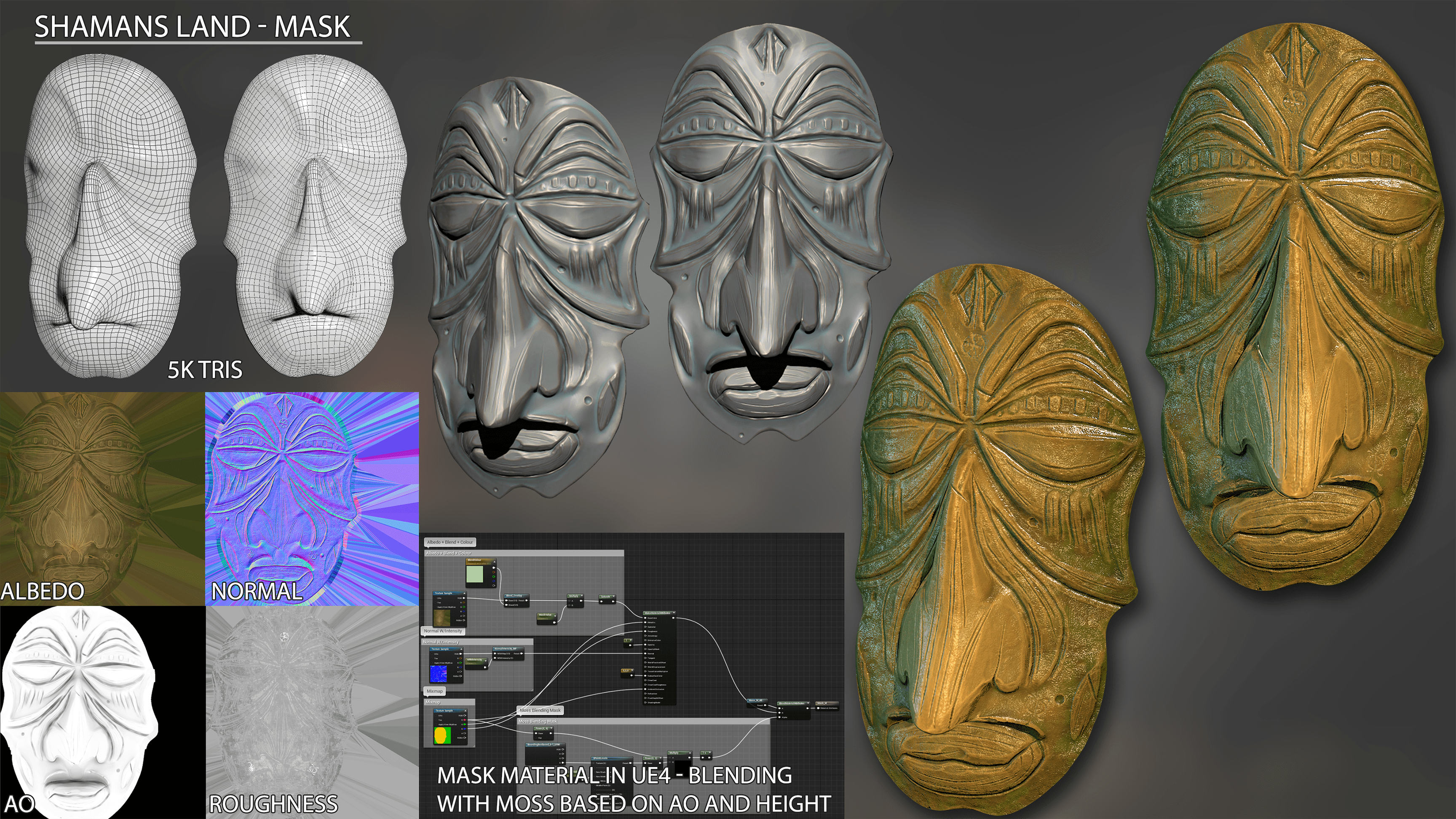Screen dimensions: 1456x819
Task: Click the Moss Blending Mask comment bubble
Action: pyautogui.click(x=541, y=710)
